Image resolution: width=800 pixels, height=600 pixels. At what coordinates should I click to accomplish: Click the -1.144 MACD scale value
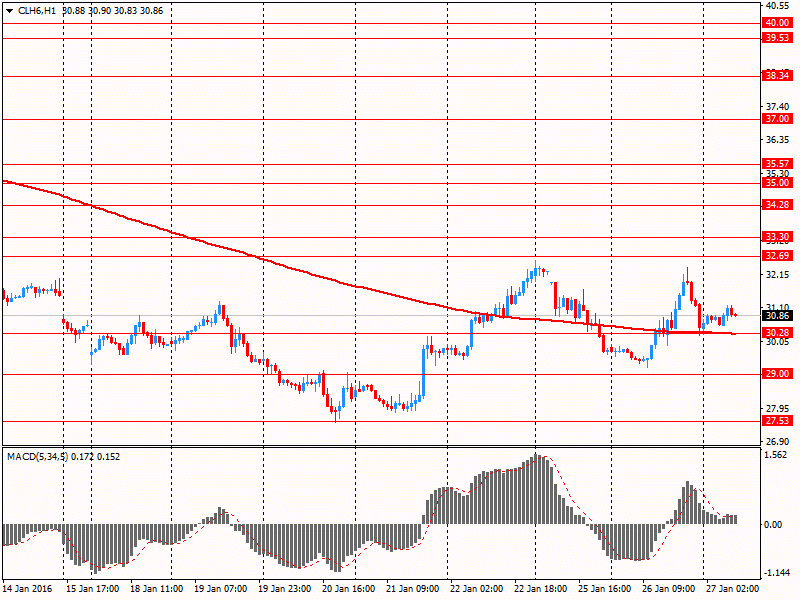[776, 573]
